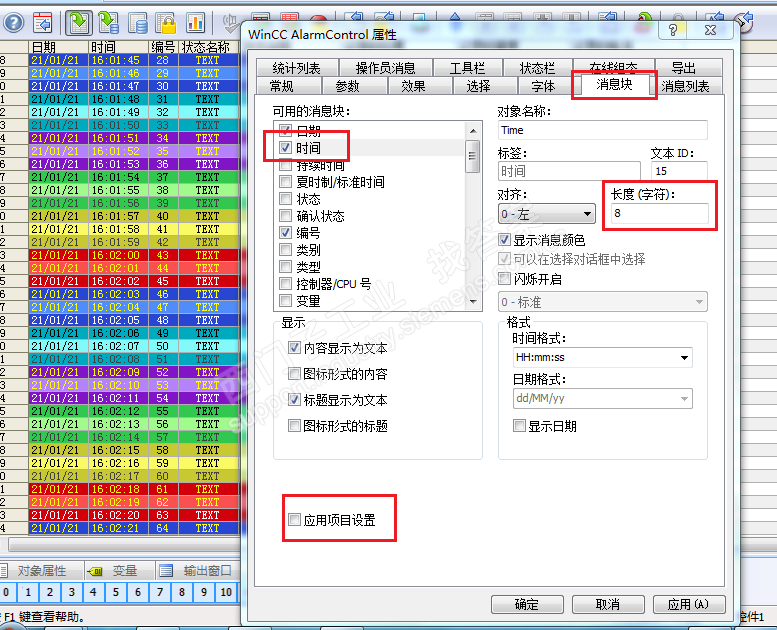This screenshot has height=630, width=777.
Task: Enable 图标形式的内容 checkbox
Action: click(294, 373)
